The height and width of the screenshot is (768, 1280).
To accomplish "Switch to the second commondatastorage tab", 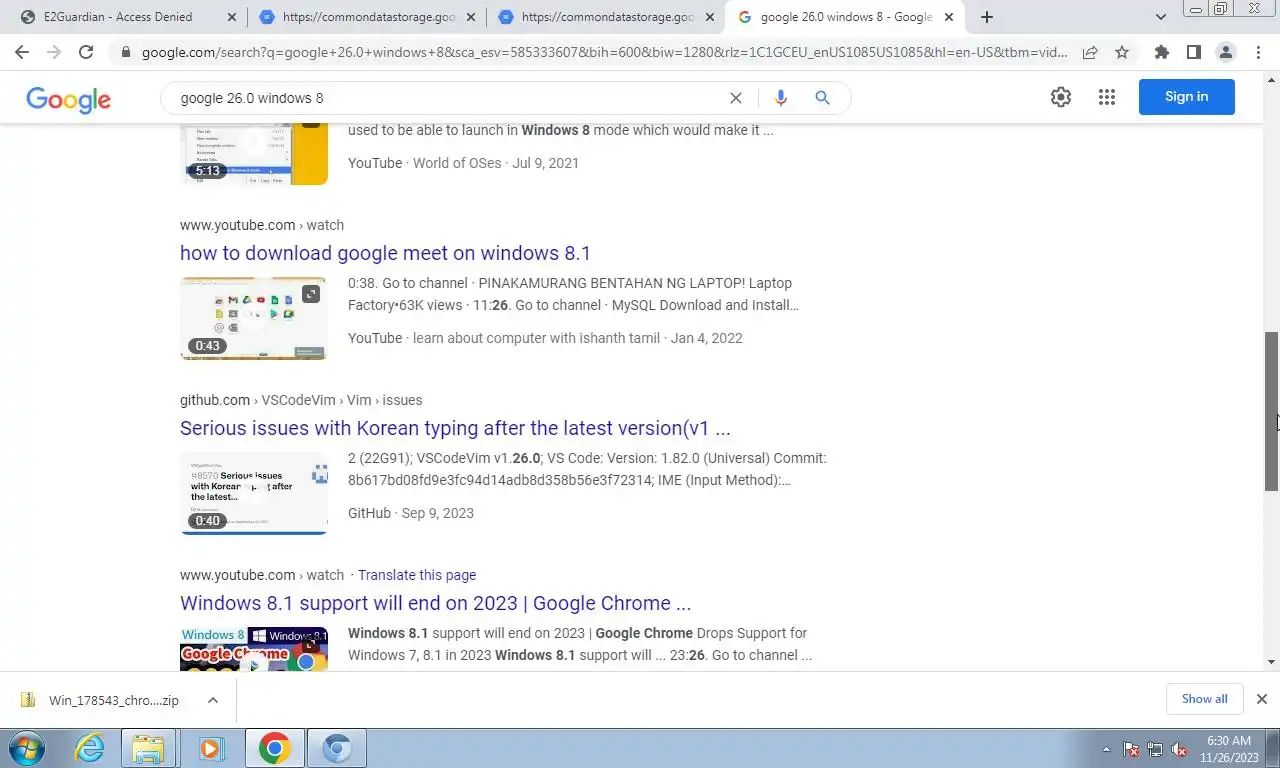I will 608,17.
